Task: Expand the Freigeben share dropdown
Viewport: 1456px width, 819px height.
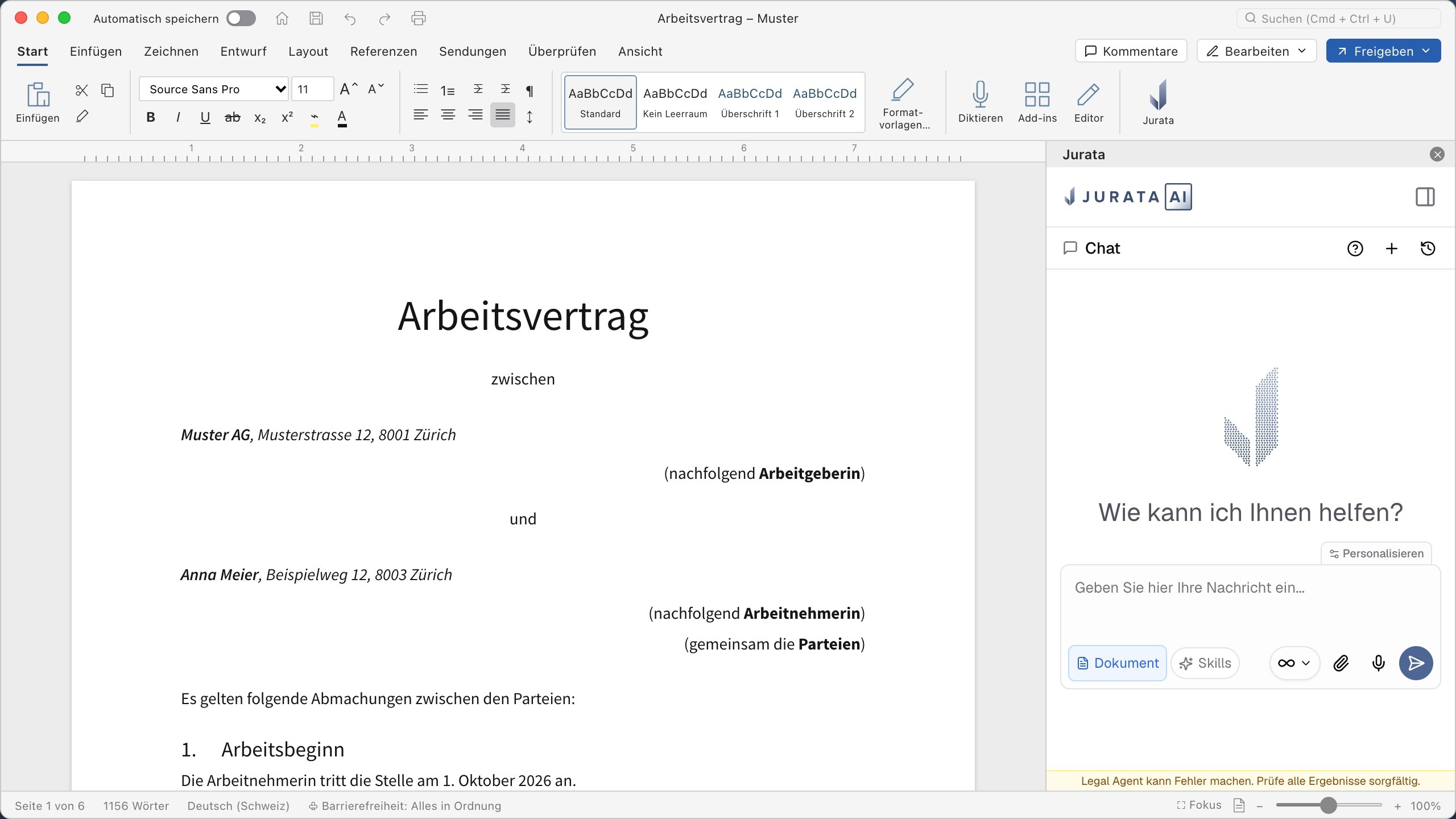Action: point(1383,51)
